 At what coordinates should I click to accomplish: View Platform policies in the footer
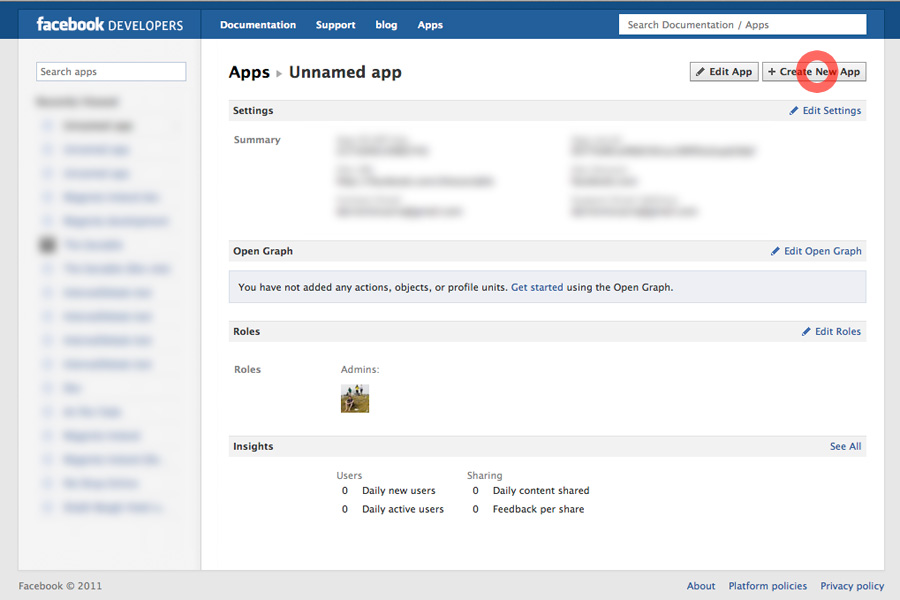pyautogui.click(x=768, y=586)
